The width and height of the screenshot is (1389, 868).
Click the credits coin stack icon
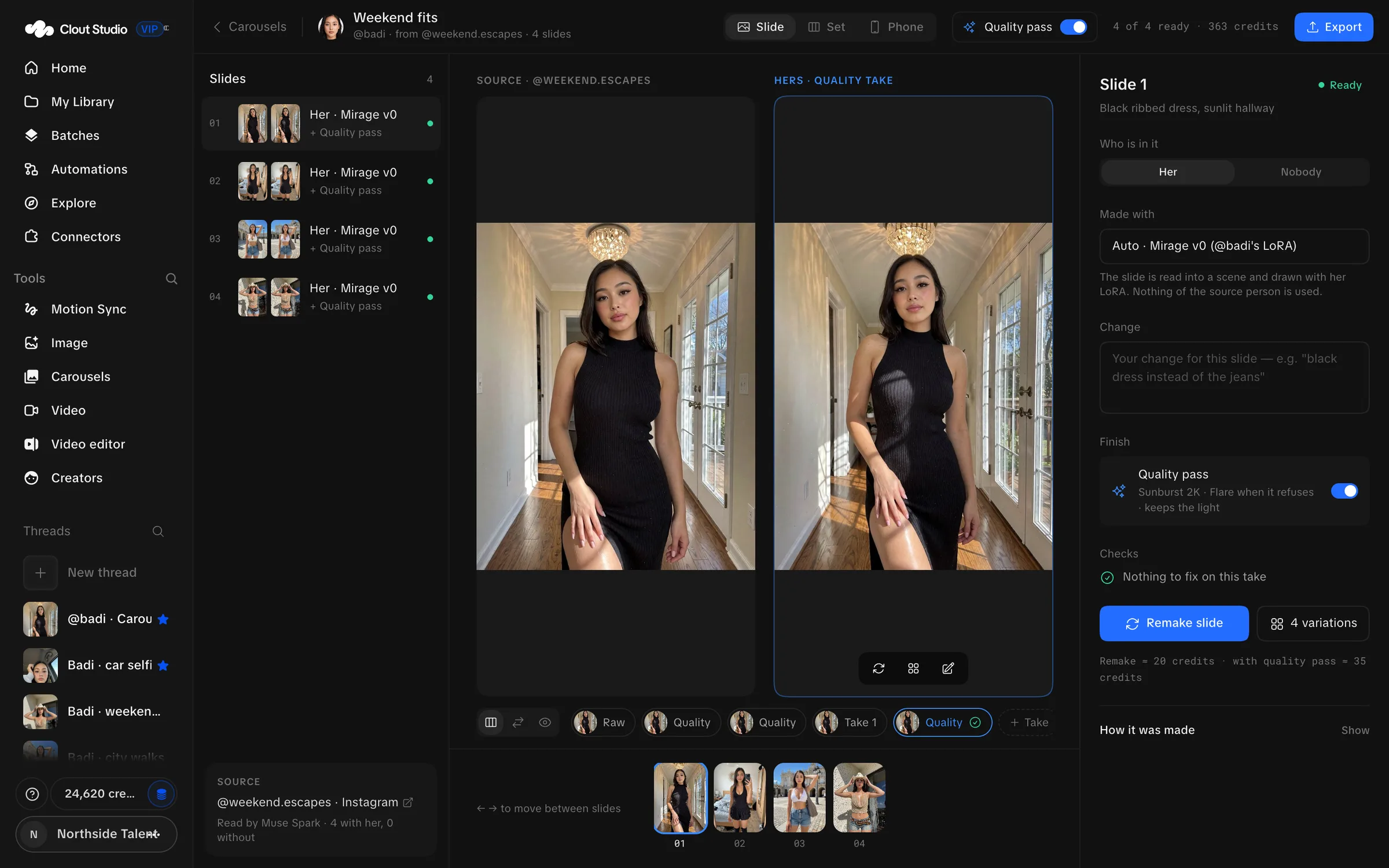[x=161, y=794]
